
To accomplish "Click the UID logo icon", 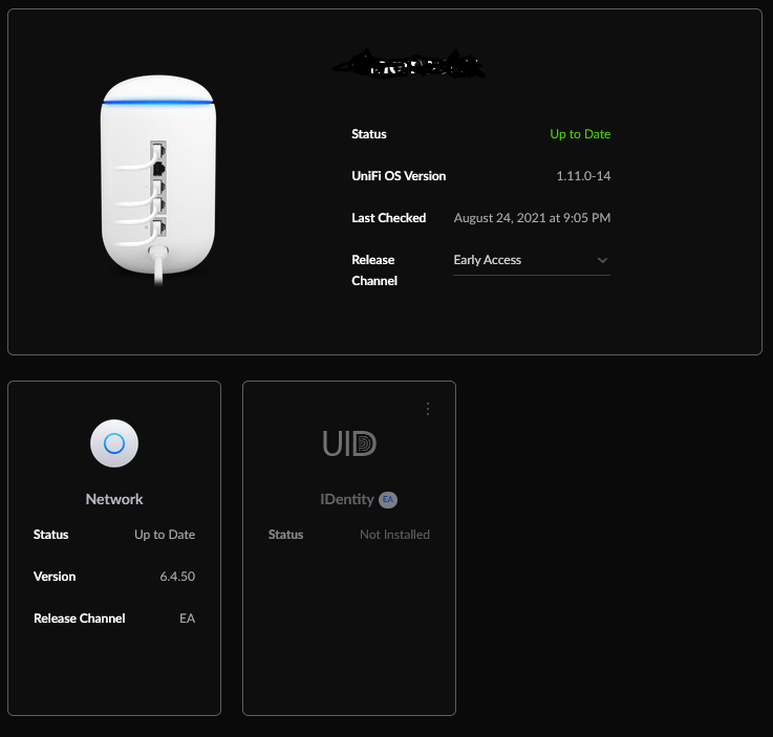I will click(349, 443).
